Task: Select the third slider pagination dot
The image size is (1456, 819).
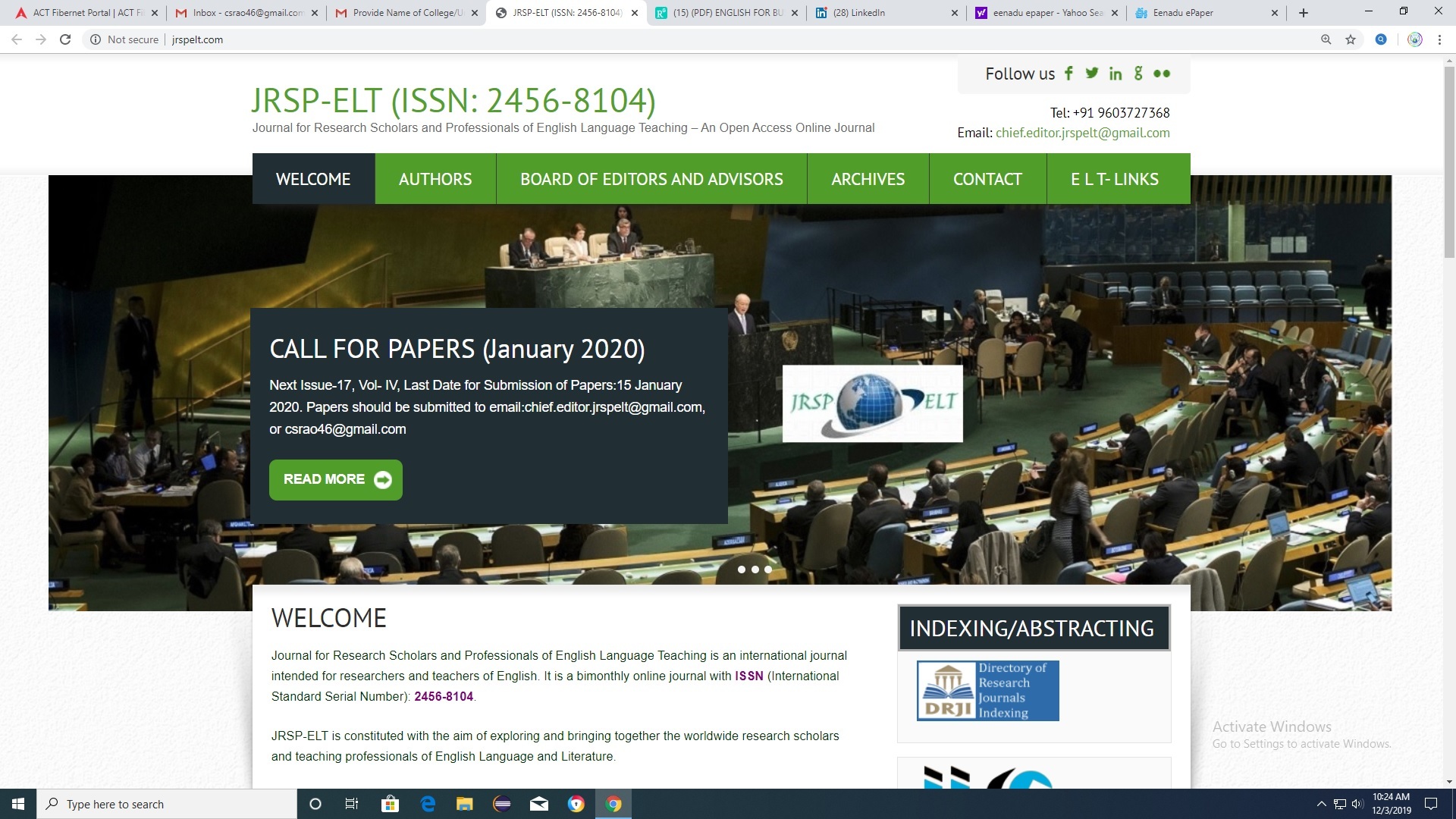Action: click(x=768, y=570)
